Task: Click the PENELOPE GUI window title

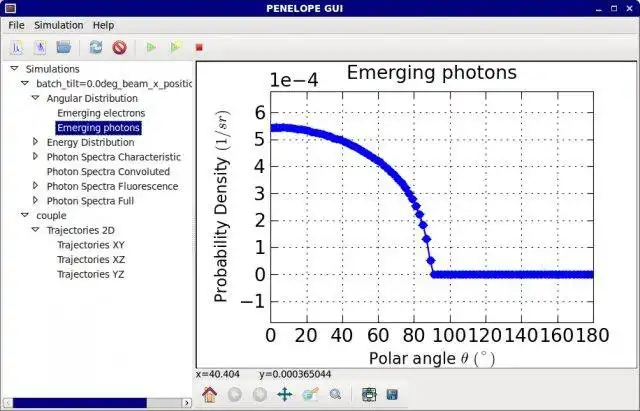Action: 304,9
